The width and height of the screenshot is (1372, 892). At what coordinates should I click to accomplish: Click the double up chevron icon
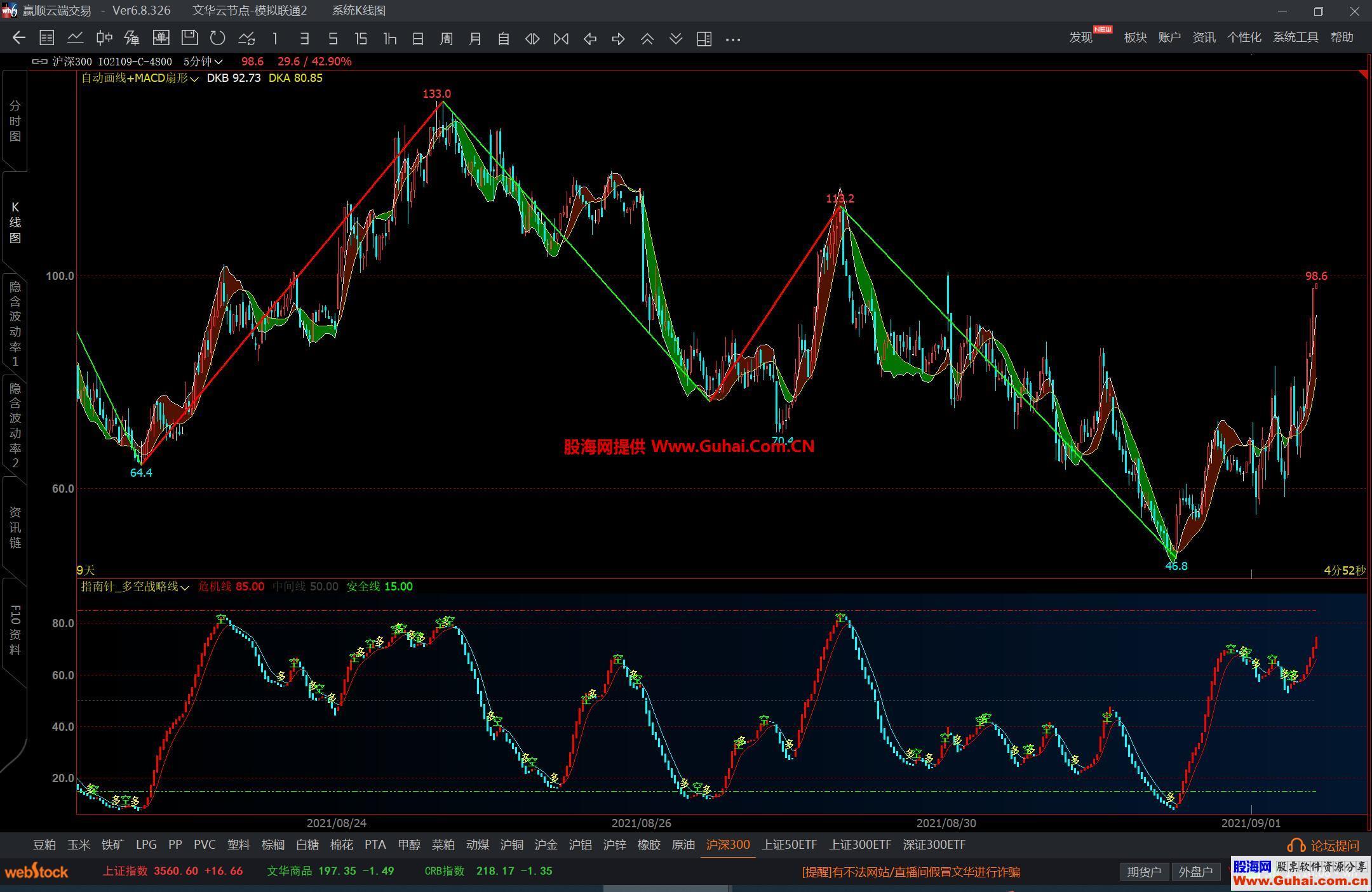[647, 39]
